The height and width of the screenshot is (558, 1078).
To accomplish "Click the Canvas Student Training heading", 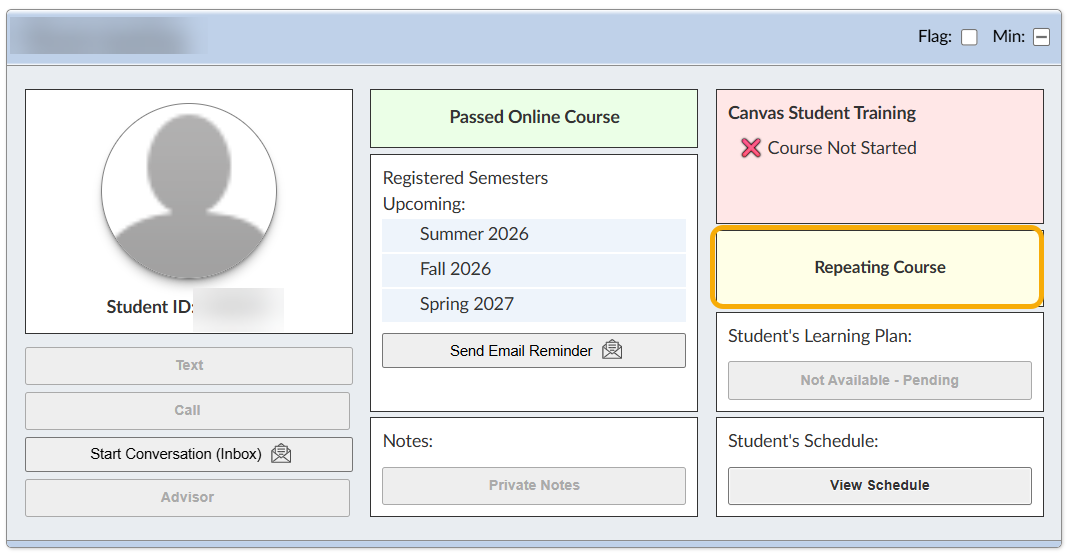I will pyautogui.click(x=822, y=113).
